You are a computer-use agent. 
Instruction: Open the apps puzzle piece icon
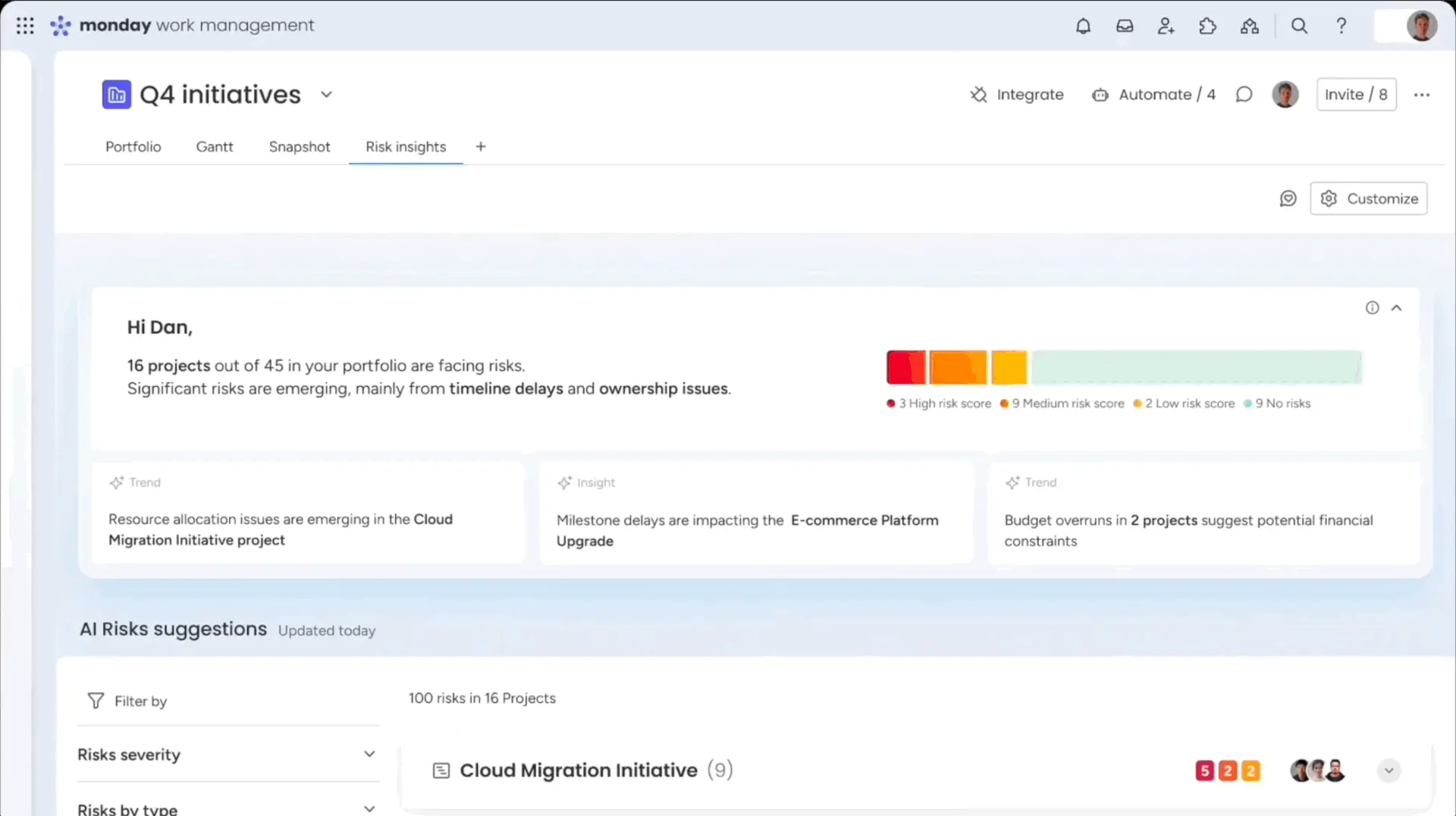pos(1208,26)
